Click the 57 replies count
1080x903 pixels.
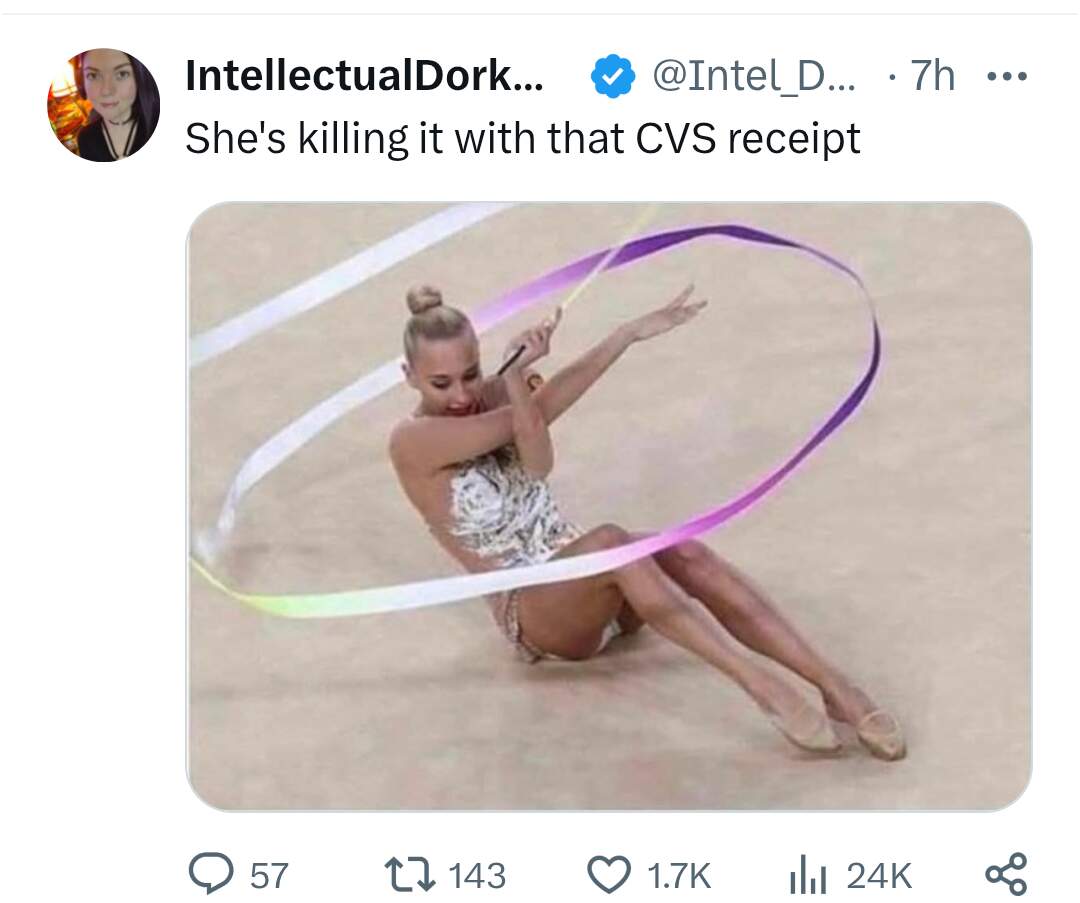(x=268, y=876)
